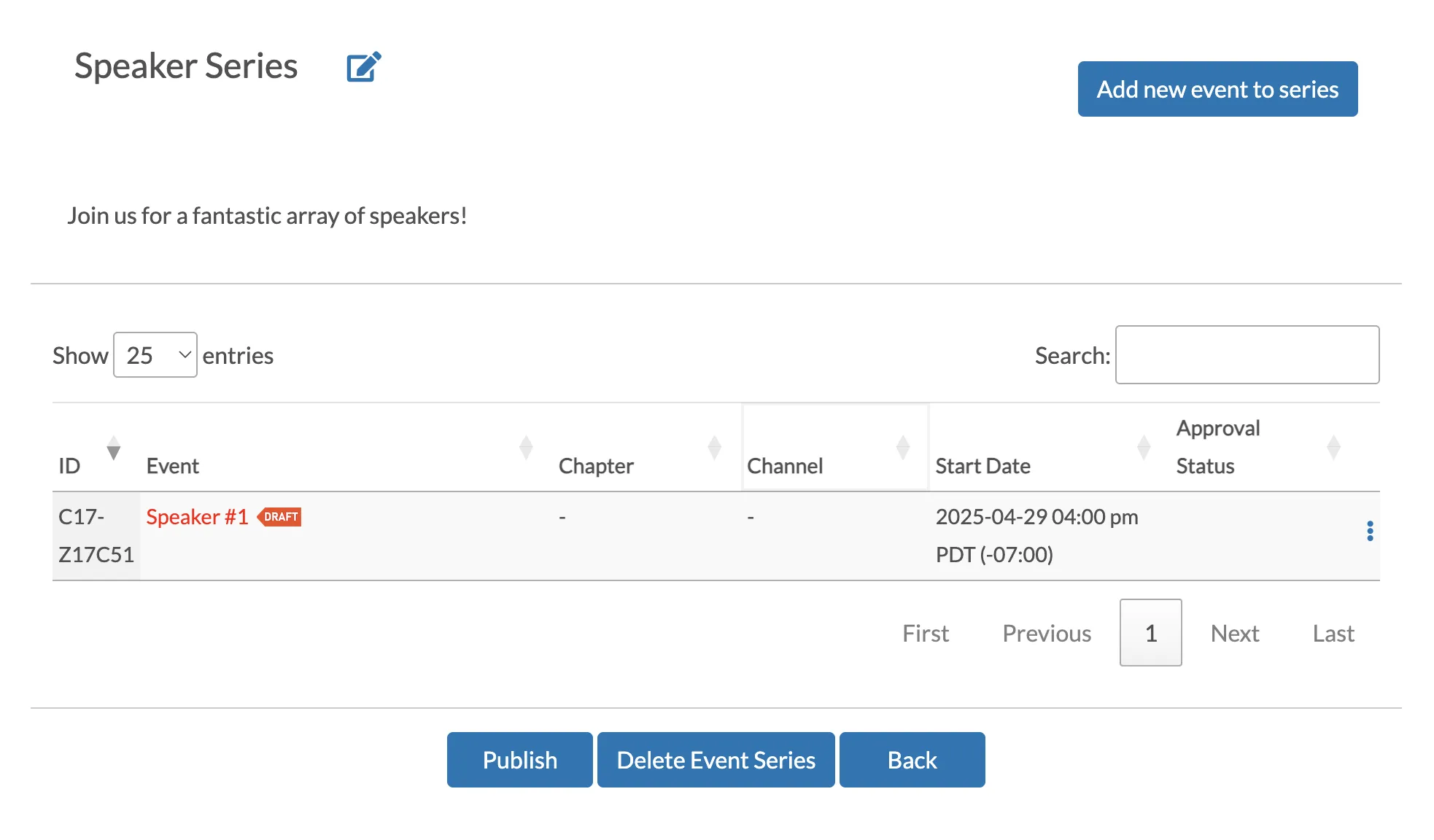
Task: Click into the Search input field
Action: click(x=1247, y=355)
